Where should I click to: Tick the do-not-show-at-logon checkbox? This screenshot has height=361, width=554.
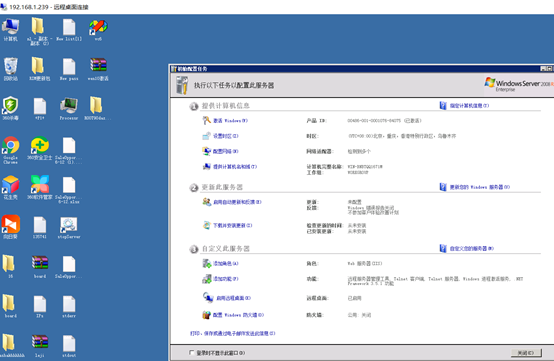pos(191,353)
